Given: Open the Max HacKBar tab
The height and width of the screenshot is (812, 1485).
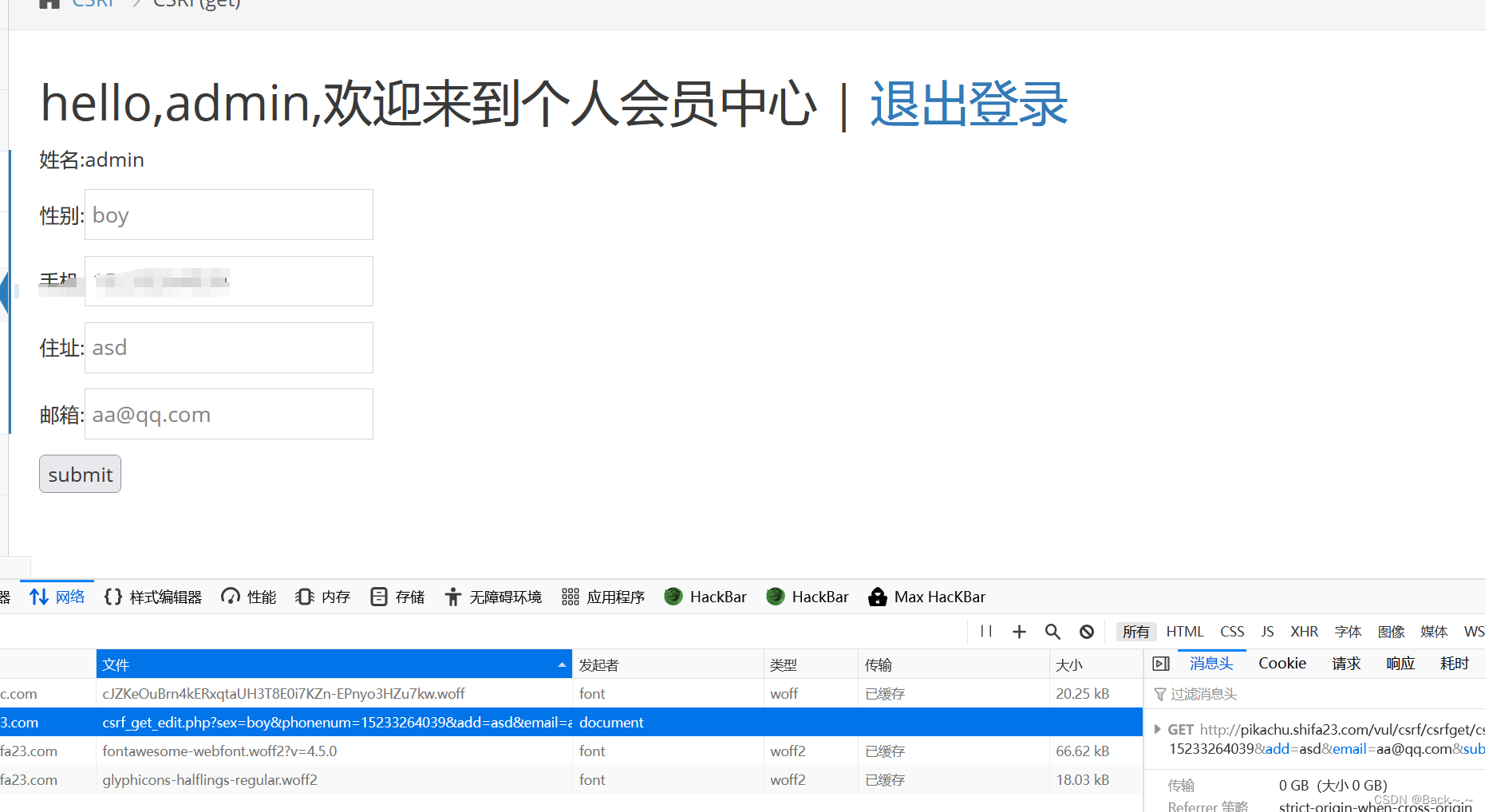Looking at the screenshot, I should [926, 597].
